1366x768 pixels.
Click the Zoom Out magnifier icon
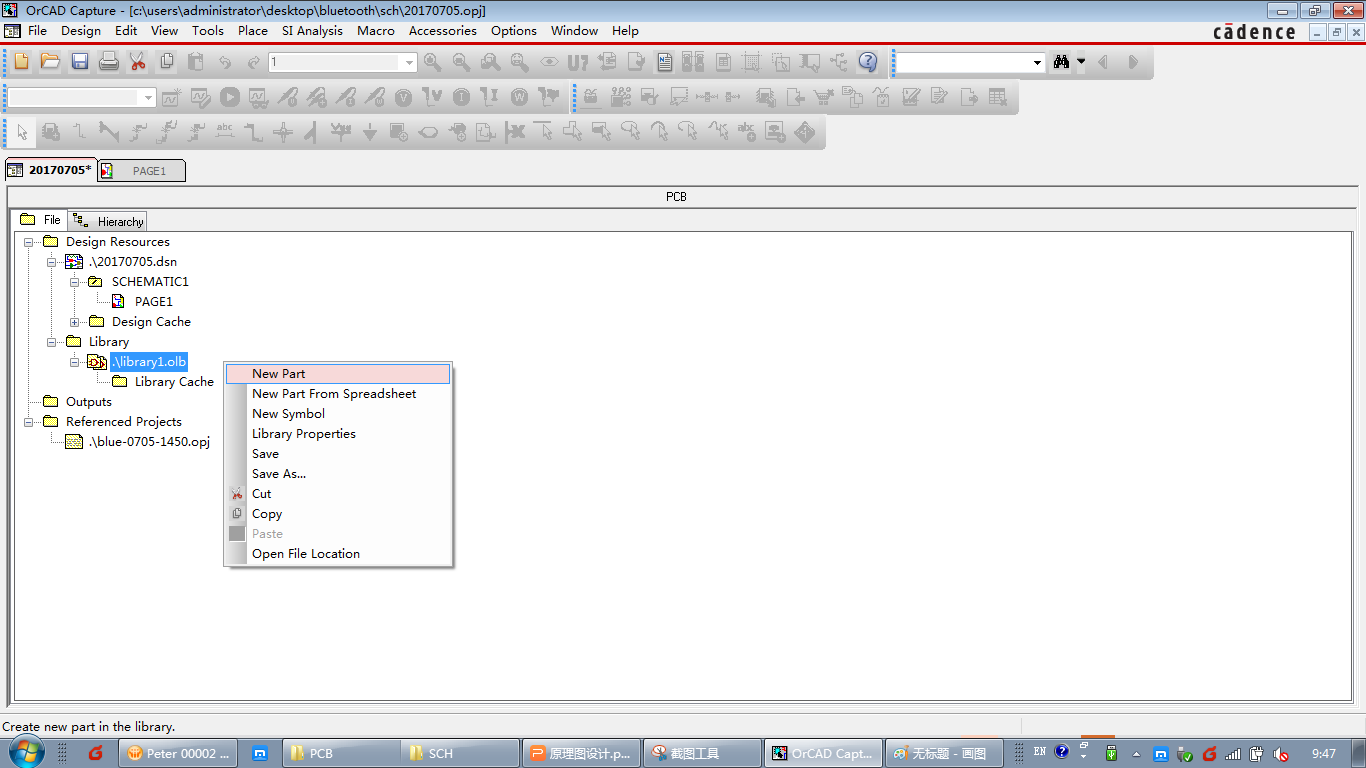[461, 62]
